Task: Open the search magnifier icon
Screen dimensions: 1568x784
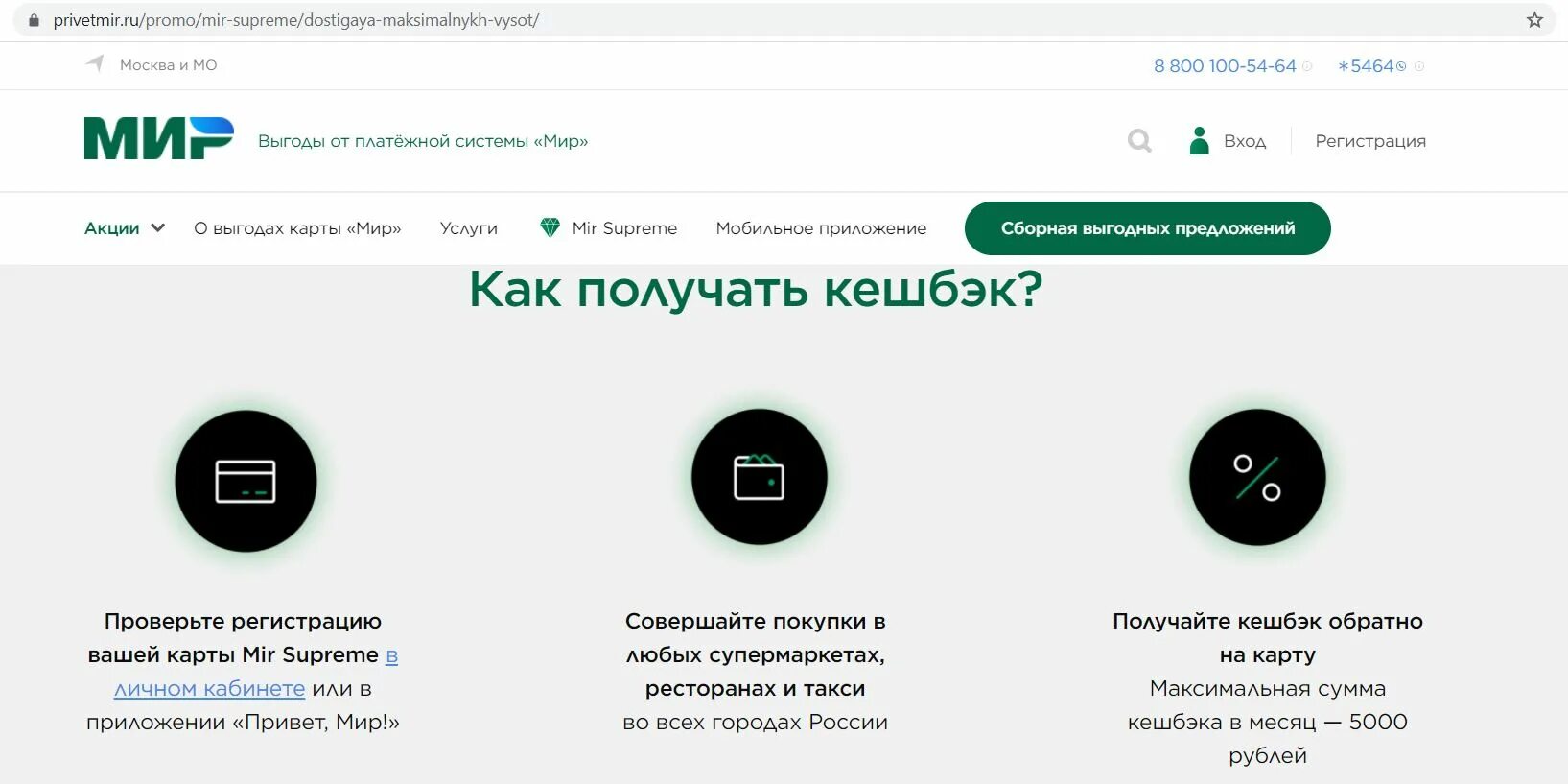Action: coord(1139,141)
